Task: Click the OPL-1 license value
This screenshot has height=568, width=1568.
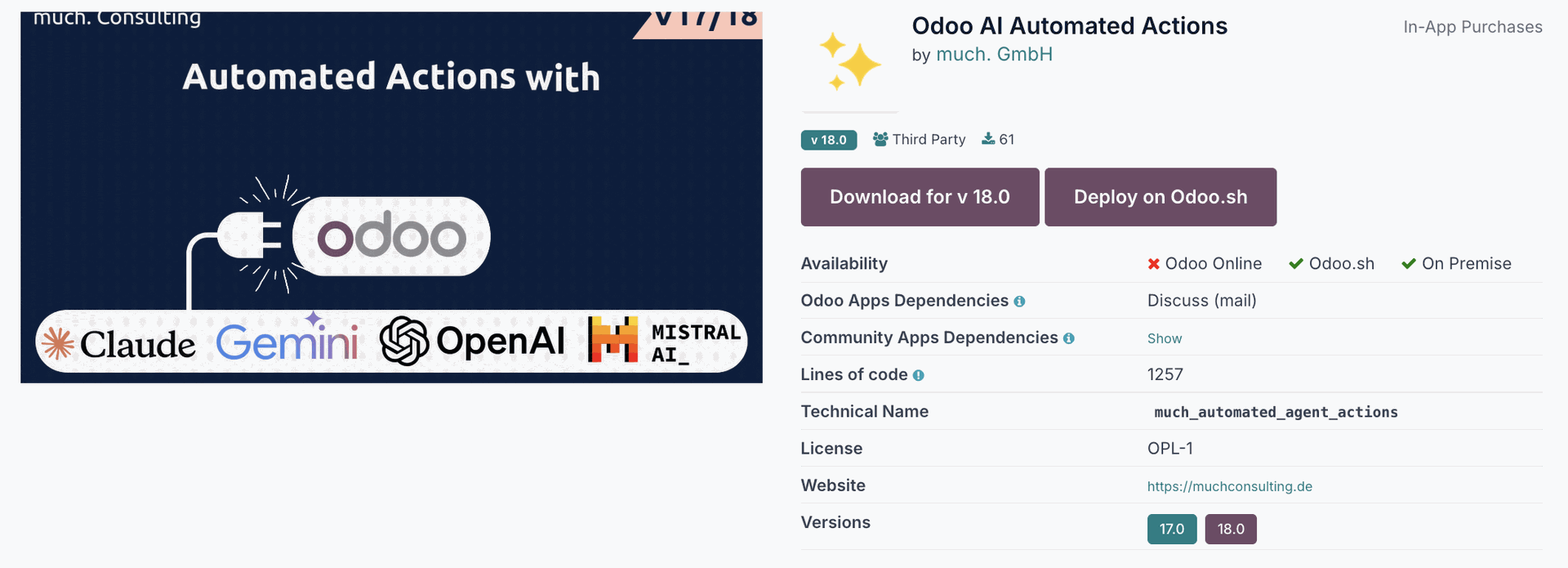Action: tap(1169, 449)
